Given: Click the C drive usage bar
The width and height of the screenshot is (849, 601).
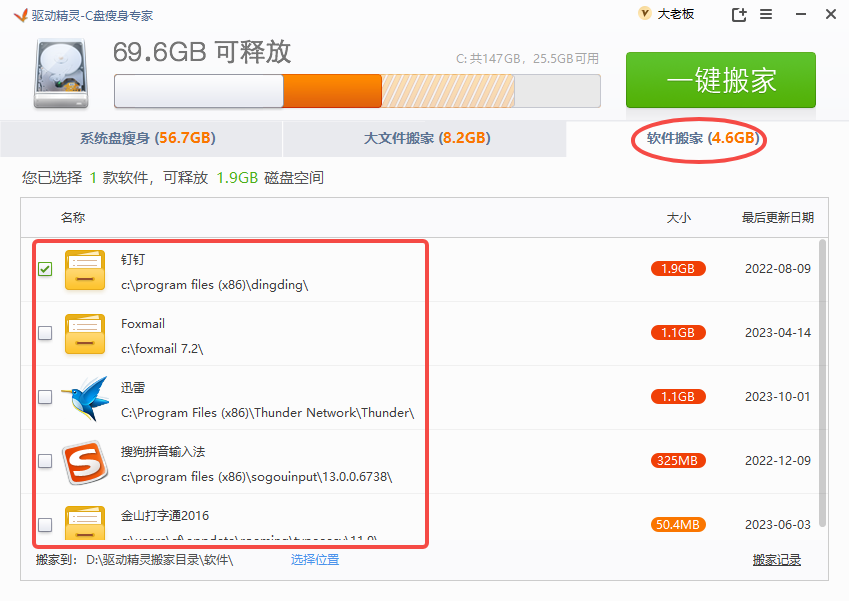Looking at the screenshot, I should pos(357,91).
